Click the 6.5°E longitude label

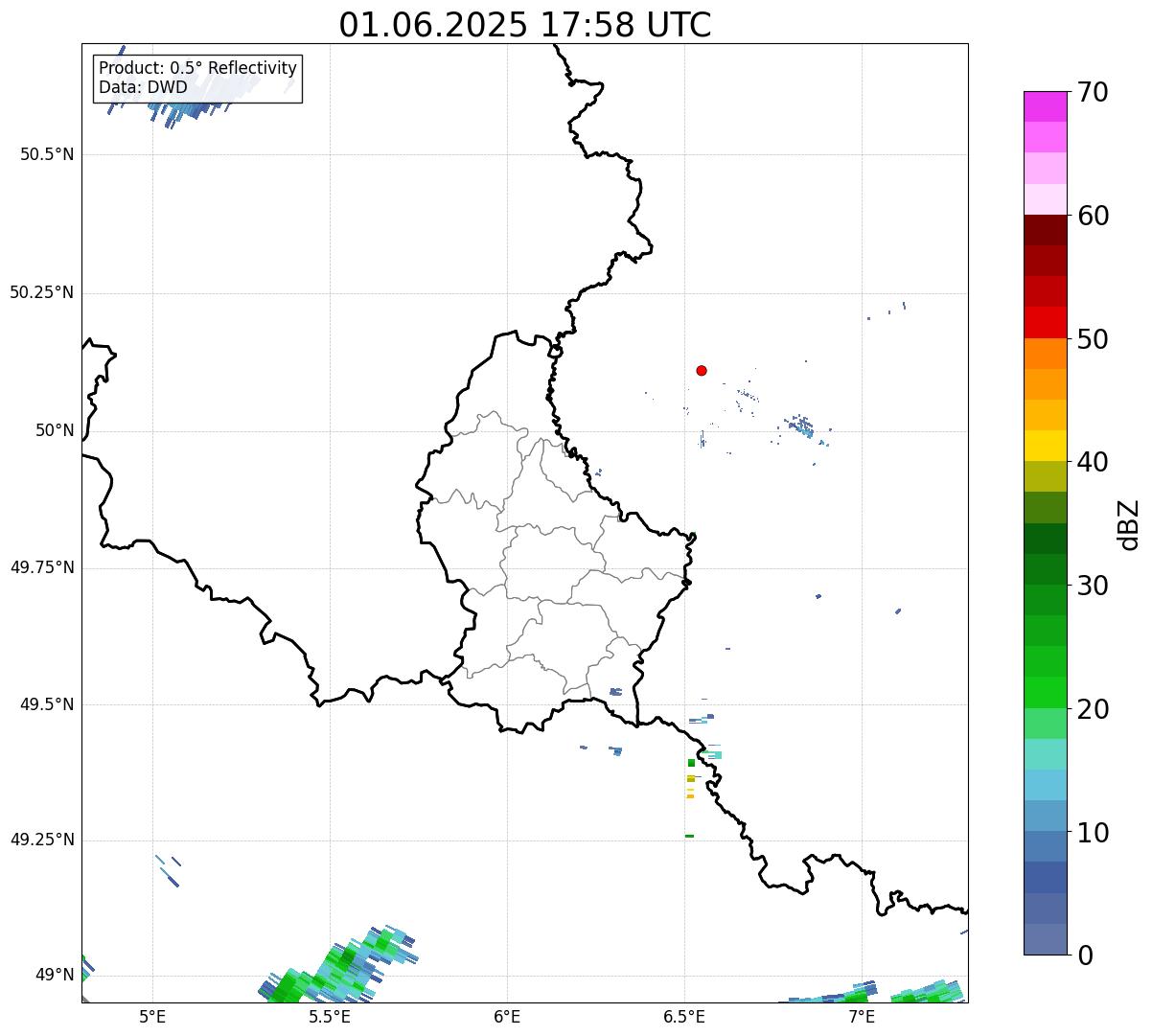[x=684, y=1016]
